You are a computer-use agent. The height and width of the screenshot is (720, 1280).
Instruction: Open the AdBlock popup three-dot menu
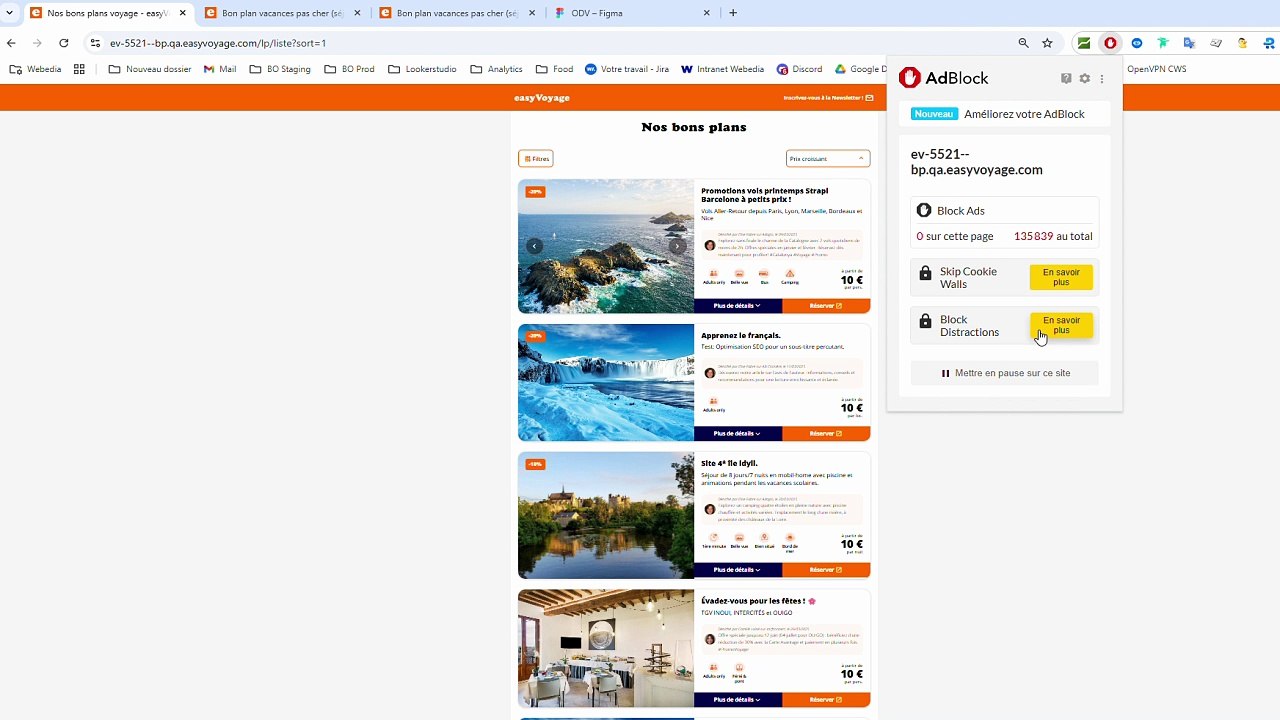coord(1102,78)
